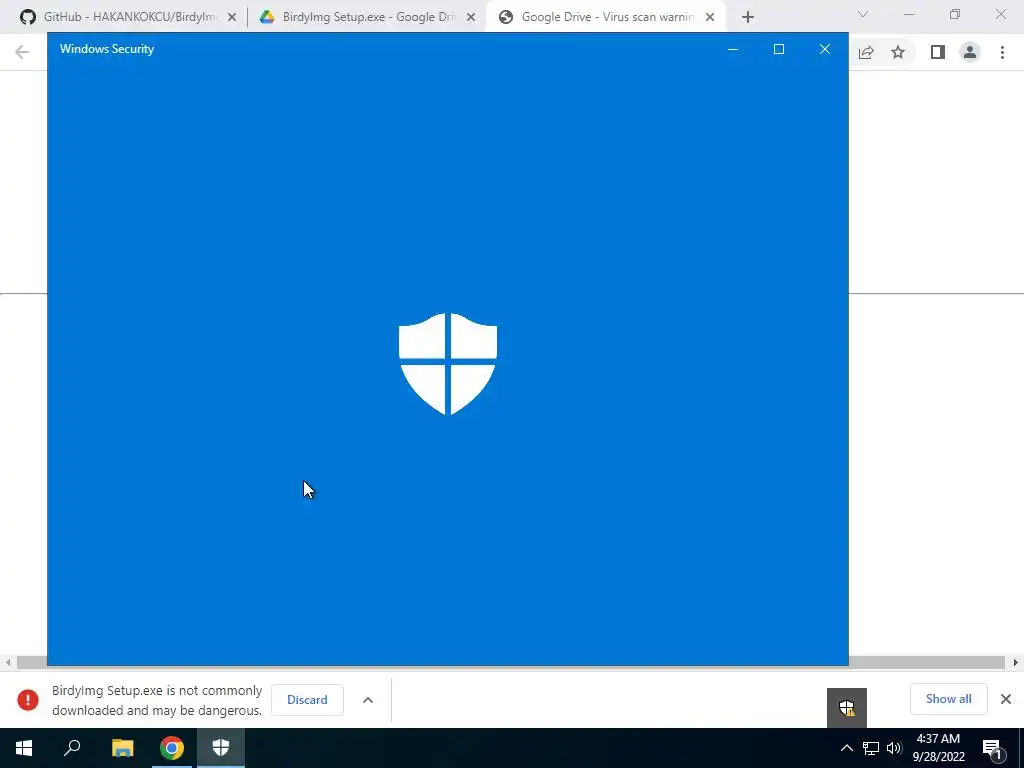
Task: Open File Explorer from taskbar
Action: pos(122,748)
